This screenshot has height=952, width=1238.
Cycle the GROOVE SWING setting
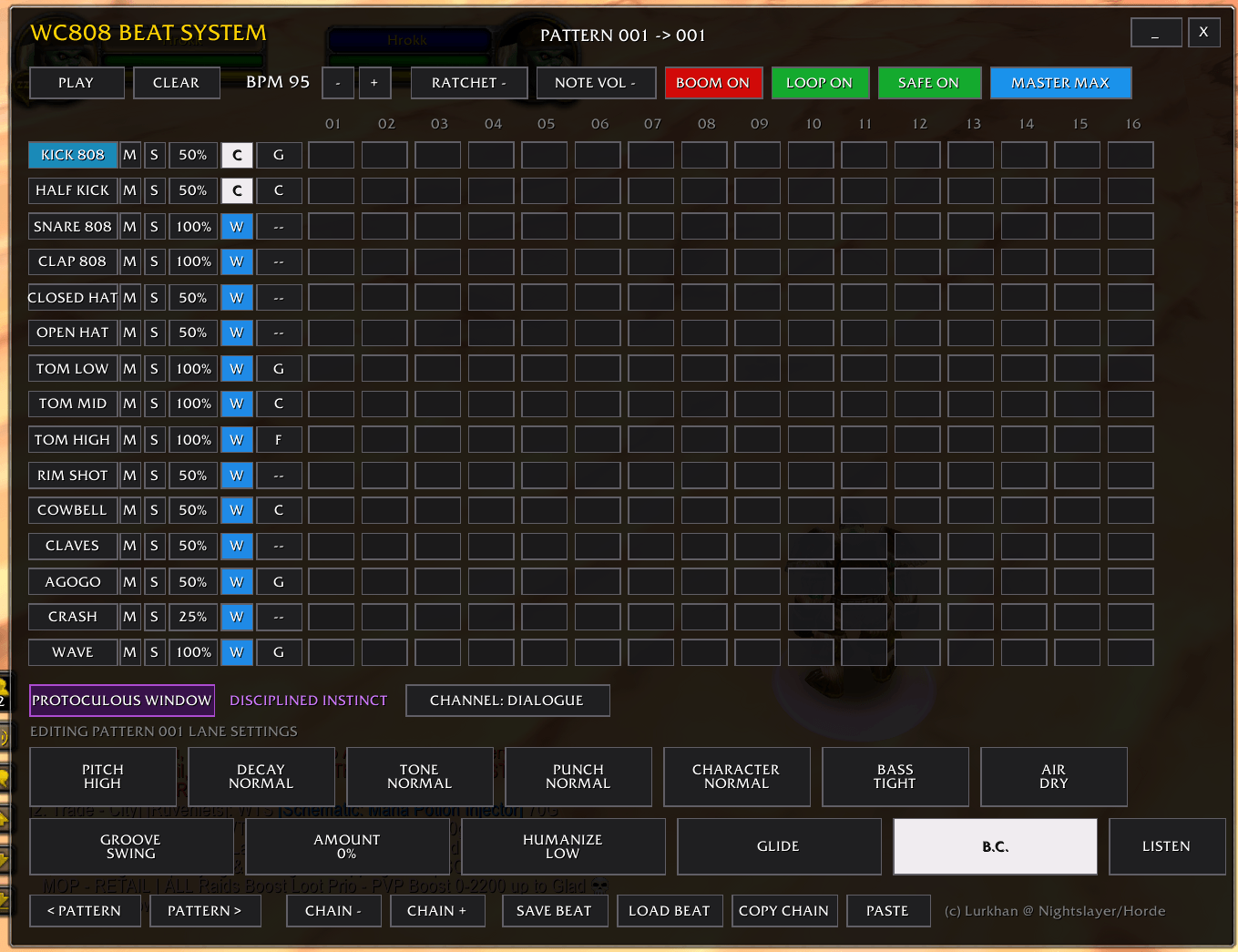coord(131,846)
